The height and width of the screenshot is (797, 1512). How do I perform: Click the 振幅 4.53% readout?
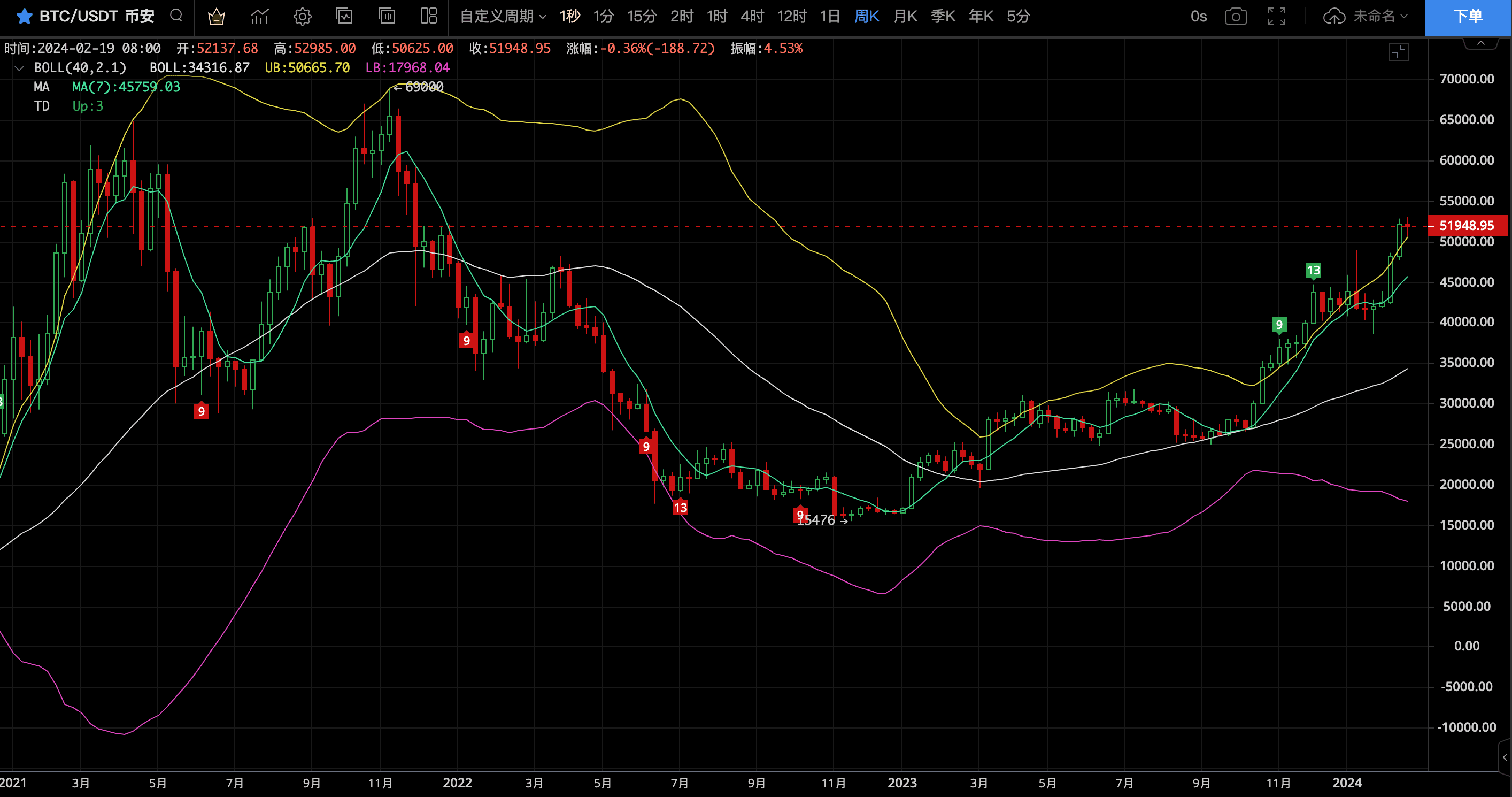(x=767, y=49)
